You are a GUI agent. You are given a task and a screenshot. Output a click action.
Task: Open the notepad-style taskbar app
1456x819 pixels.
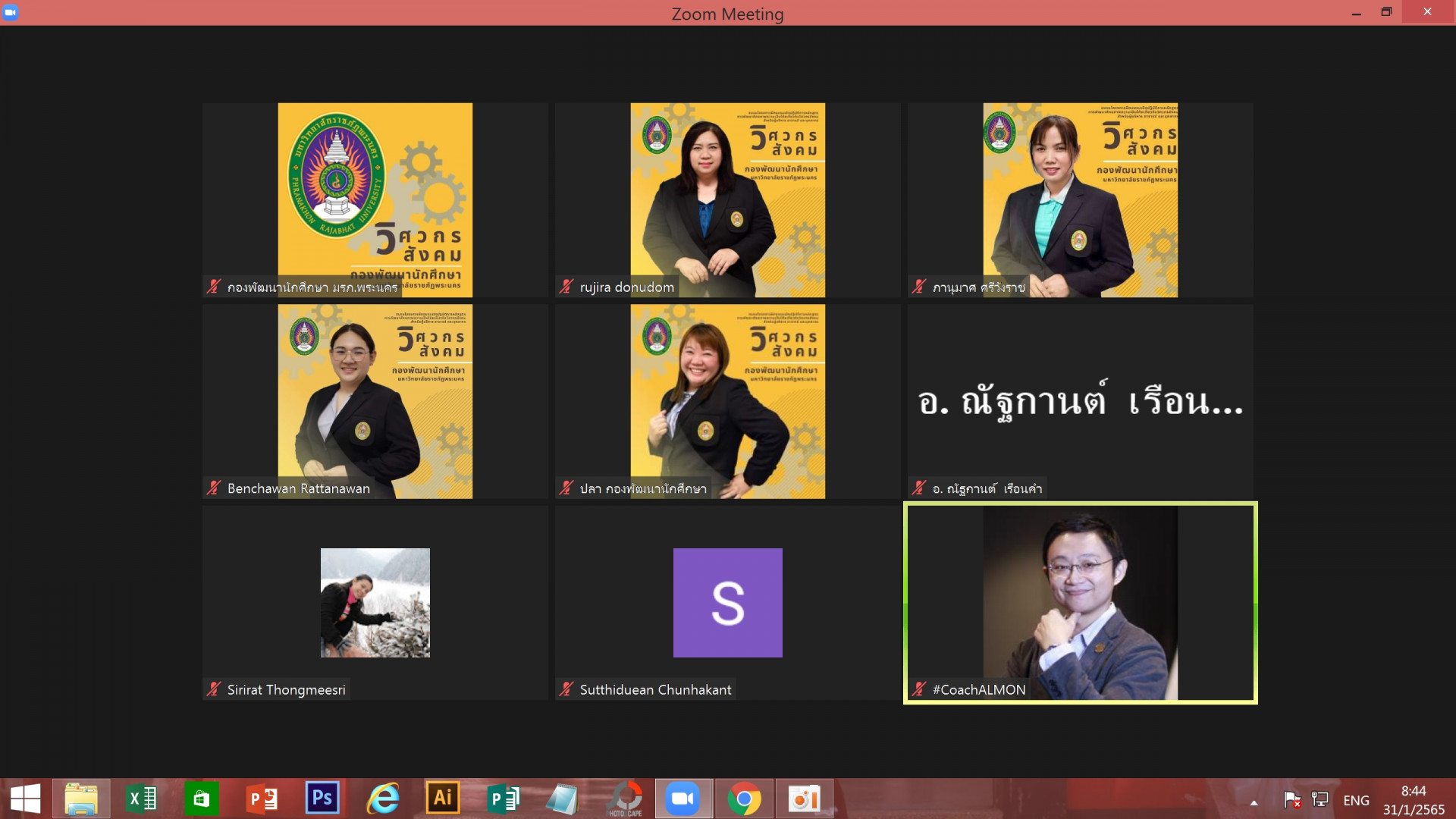[x=563, y=799]
